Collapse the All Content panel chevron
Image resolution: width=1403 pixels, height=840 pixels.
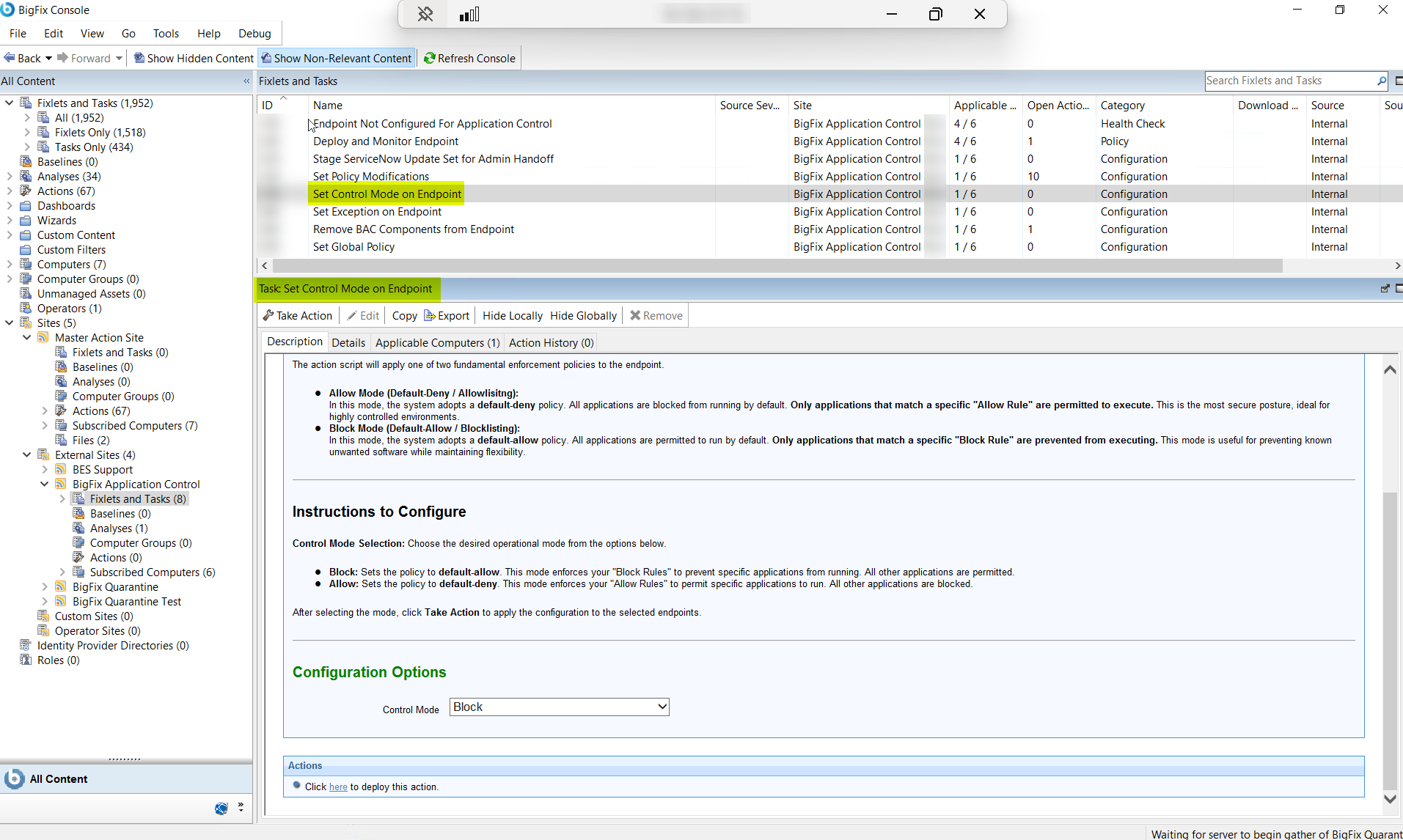(246, 81)
